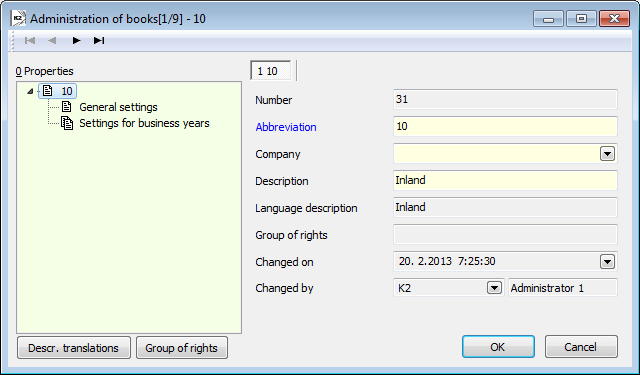640x375 pixels.
Task: Open General settings in the tree
Action: point(118,107)
